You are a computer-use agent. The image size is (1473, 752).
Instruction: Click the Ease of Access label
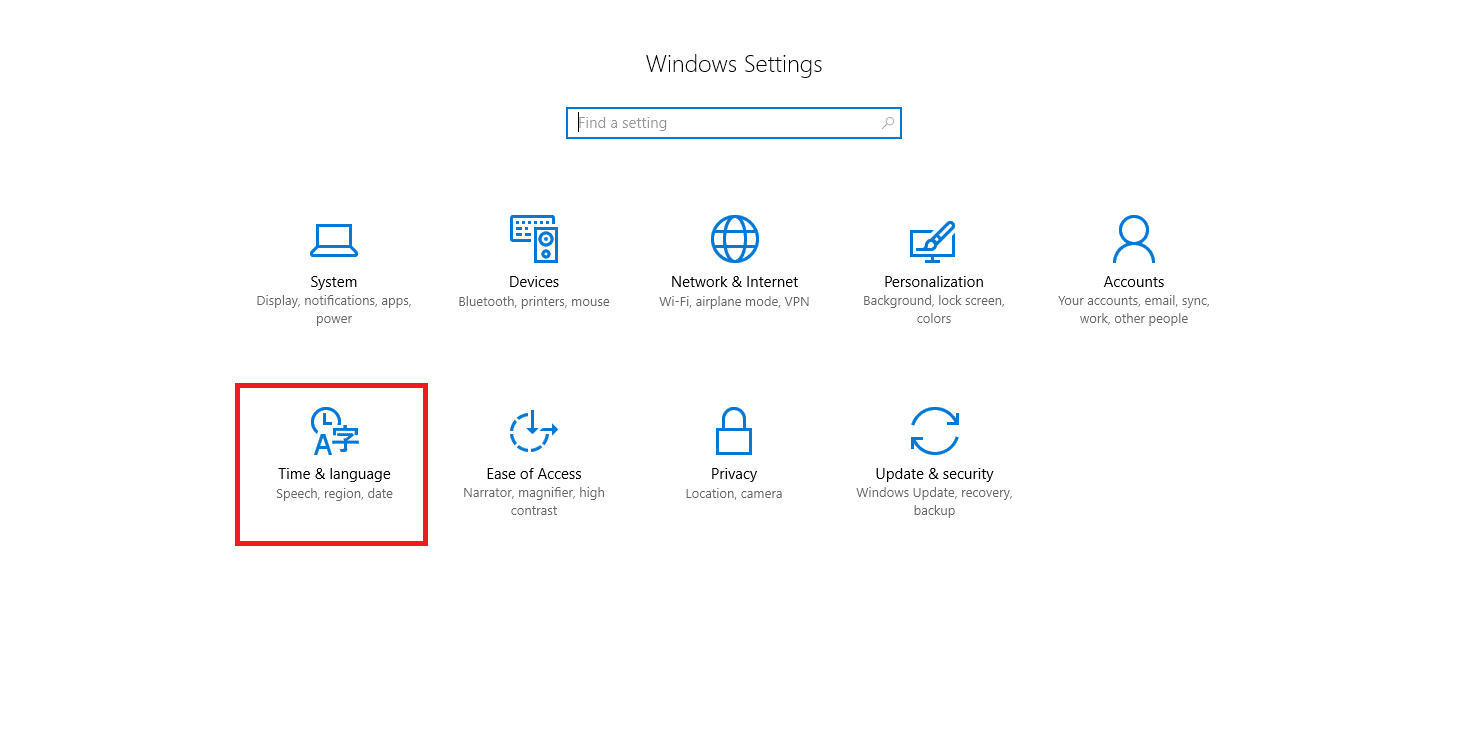[534, 474]
